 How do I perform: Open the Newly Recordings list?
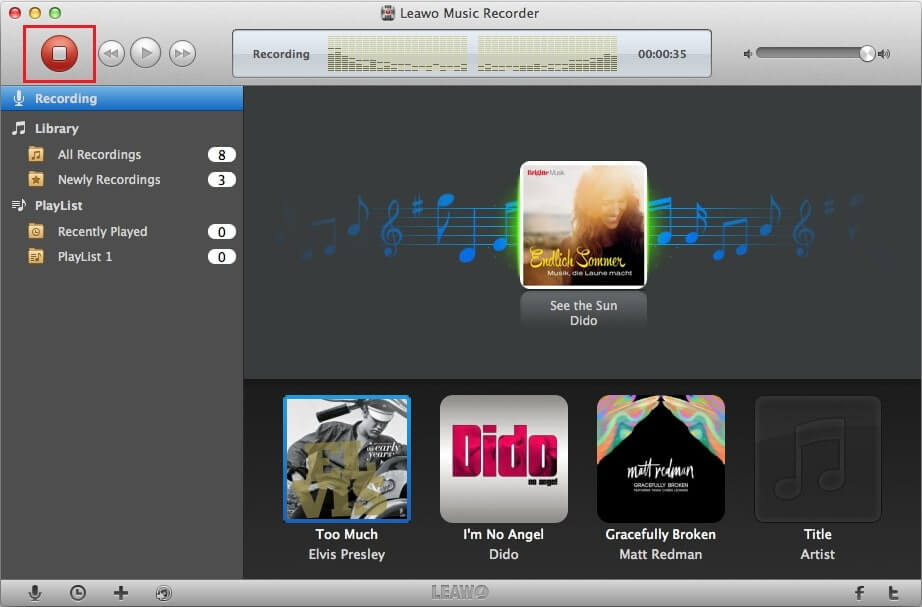click(x=108, y=180)
